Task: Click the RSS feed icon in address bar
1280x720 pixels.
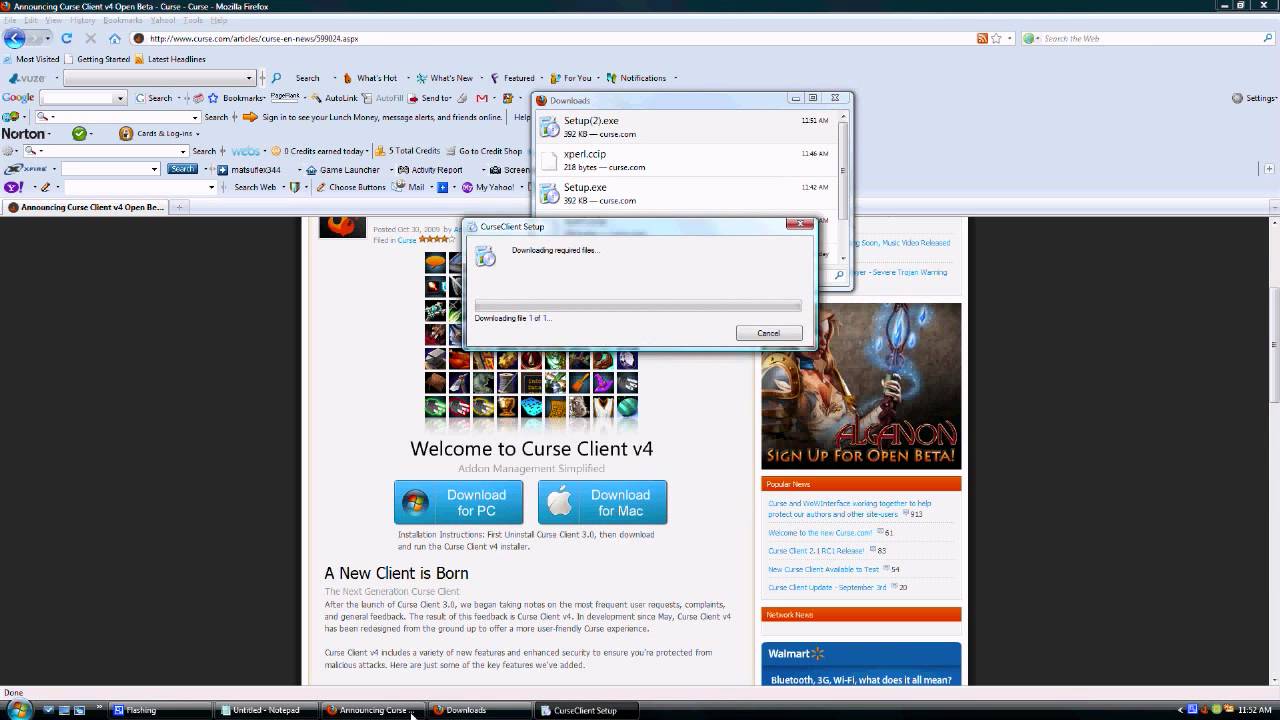Action: tap(983, 38)
